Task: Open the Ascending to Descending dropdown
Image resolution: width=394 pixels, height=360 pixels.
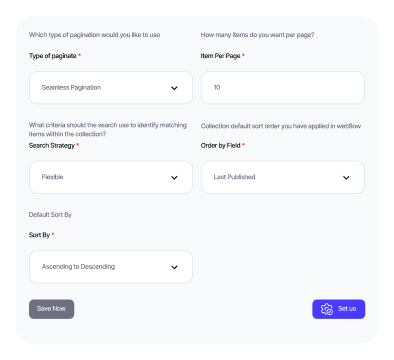Action: 111,267
